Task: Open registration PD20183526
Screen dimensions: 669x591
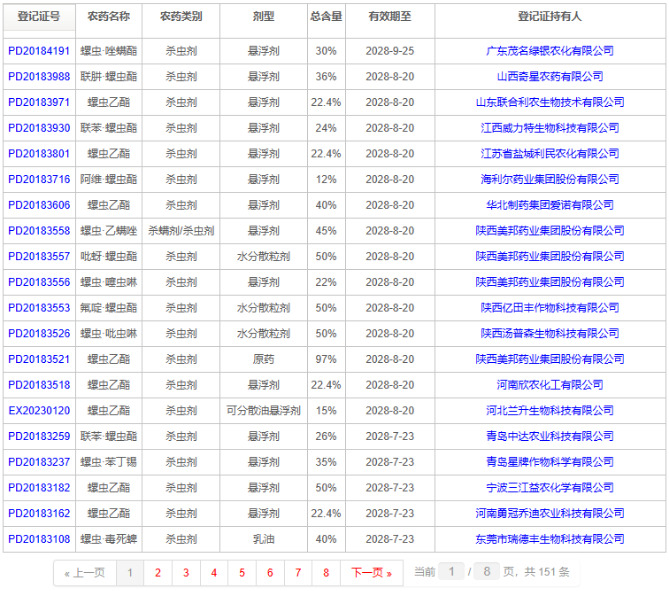Action: (x=39, y=333)
